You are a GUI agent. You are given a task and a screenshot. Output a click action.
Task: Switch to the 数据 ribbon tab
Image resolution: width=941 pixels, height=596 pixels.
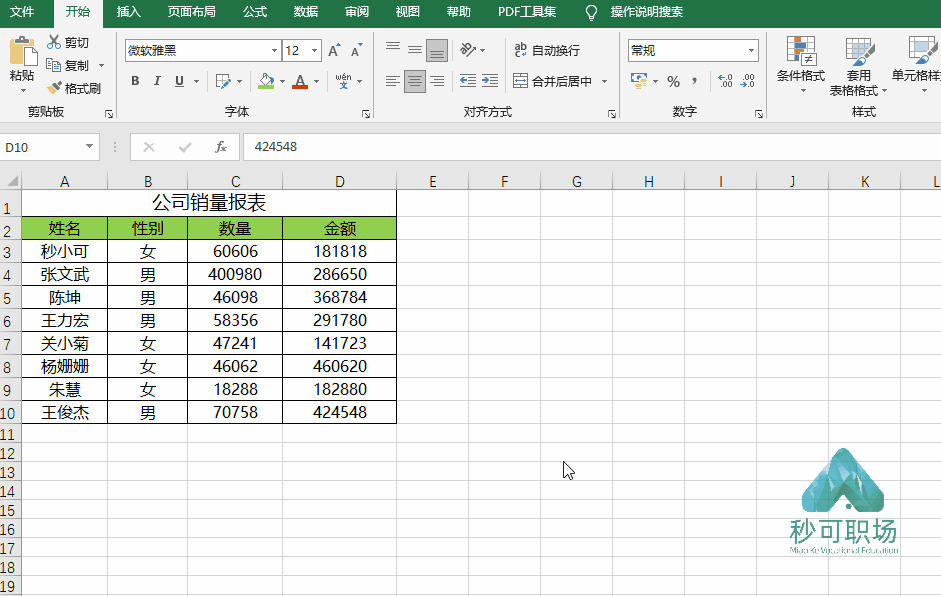(x=305, y=13)
